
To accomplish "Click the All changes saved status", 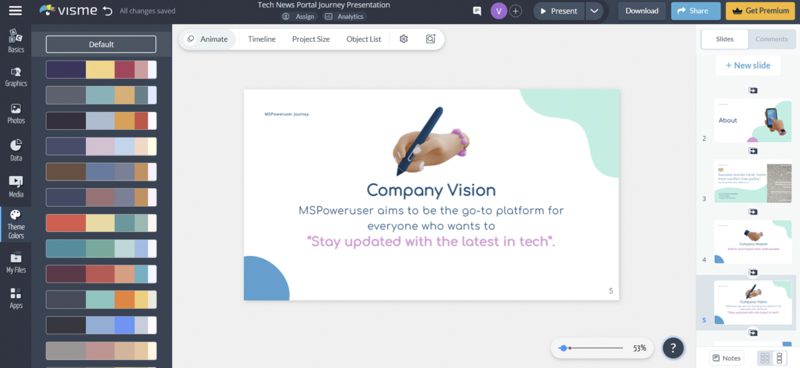I will click(147, 11).
